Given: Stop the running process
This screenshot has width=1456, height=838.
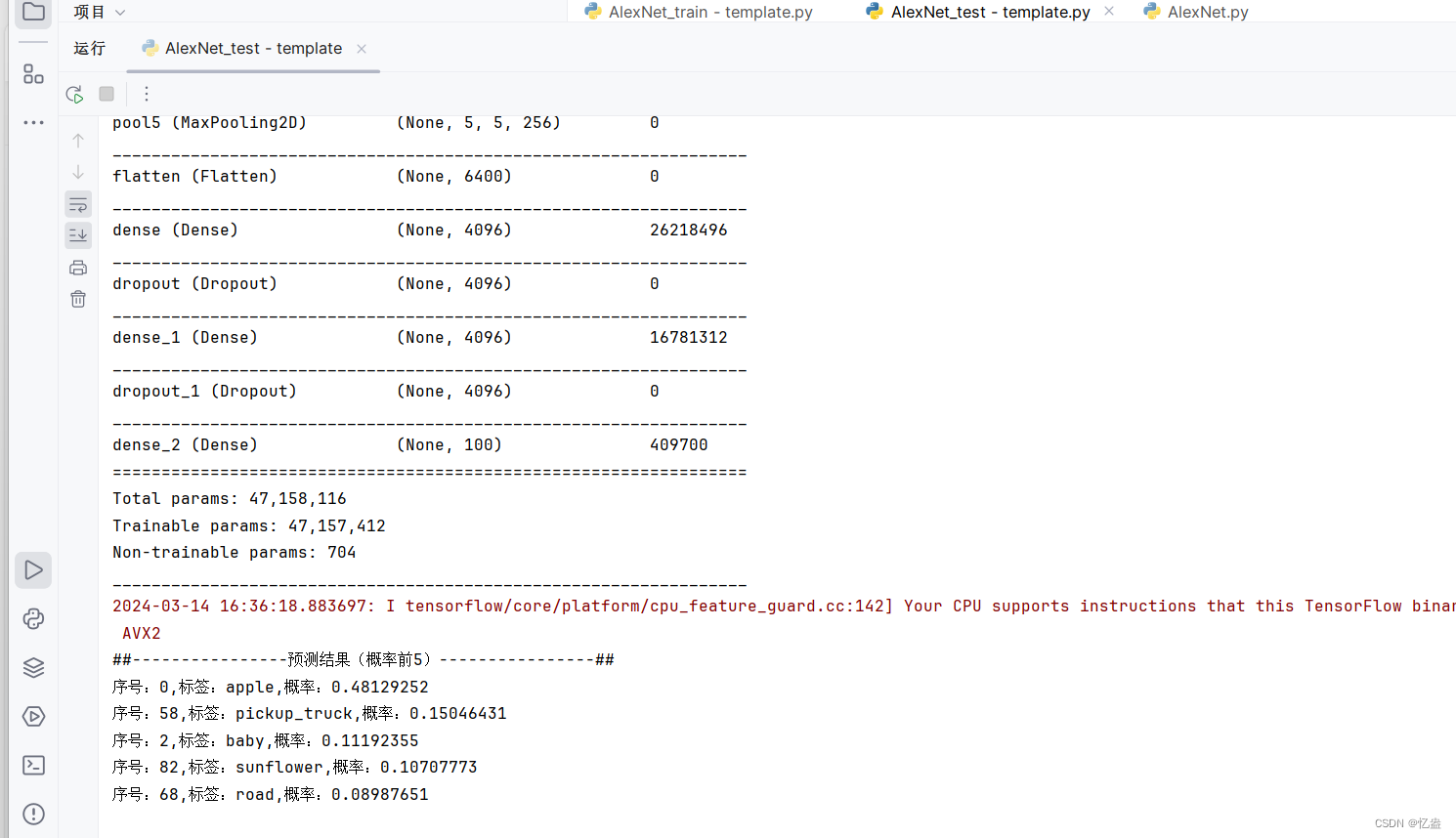Looking at the screenshot, I should pyautogui.click(x=106, y=94).
